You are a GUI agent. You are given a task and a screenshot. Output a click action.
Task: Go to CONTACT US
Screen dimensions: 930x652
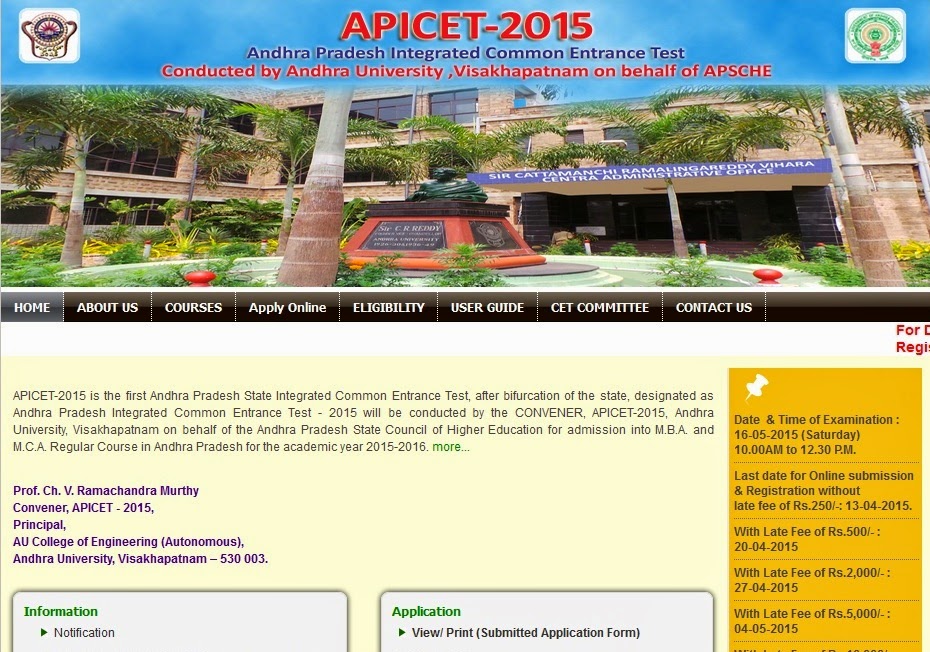click(714, 307)
